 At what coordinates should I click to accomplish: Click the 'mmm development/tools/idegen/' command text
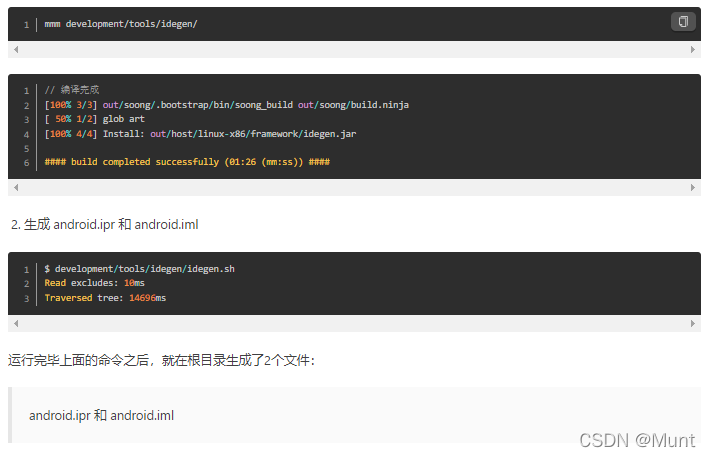[x=121, y=24]
